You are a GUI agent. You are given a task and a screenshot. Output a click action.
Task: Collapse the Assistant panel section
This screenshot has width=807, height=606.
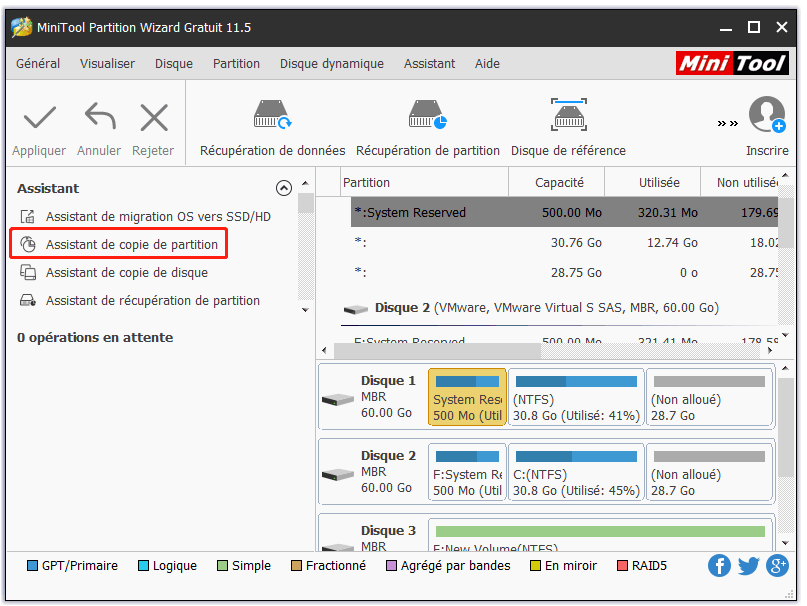(284, 188)
